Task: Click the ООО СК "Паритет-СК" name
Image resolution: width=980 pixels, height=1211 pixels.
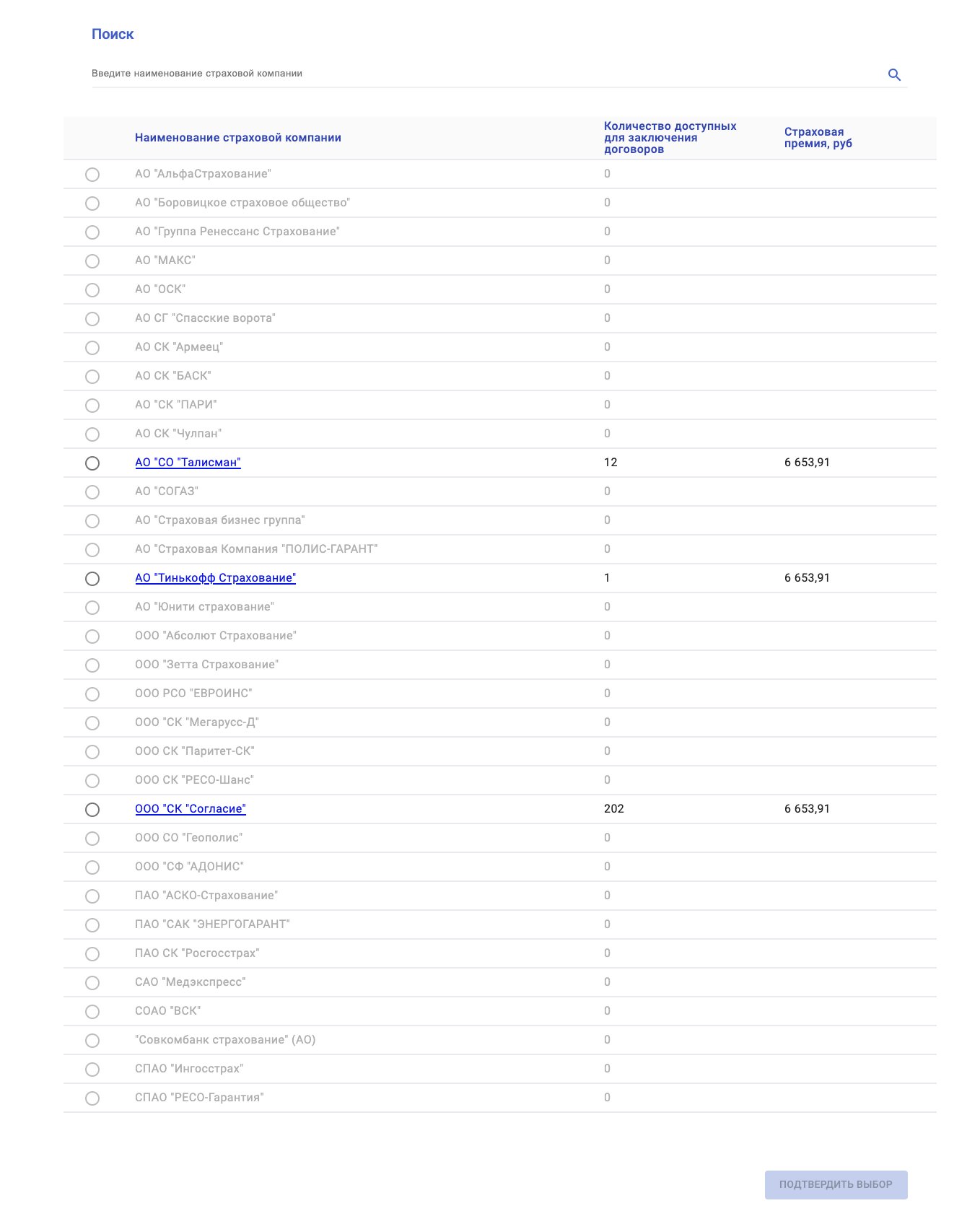Action: pyautogui.click(x=195, y=751)
